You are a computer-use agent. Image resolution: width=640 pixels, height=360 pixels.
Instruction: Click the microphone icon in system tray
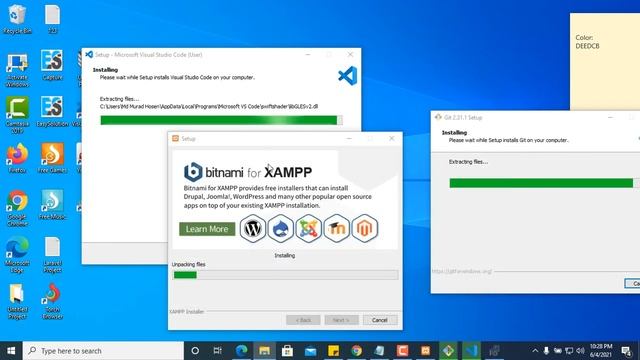pos(546,351)
